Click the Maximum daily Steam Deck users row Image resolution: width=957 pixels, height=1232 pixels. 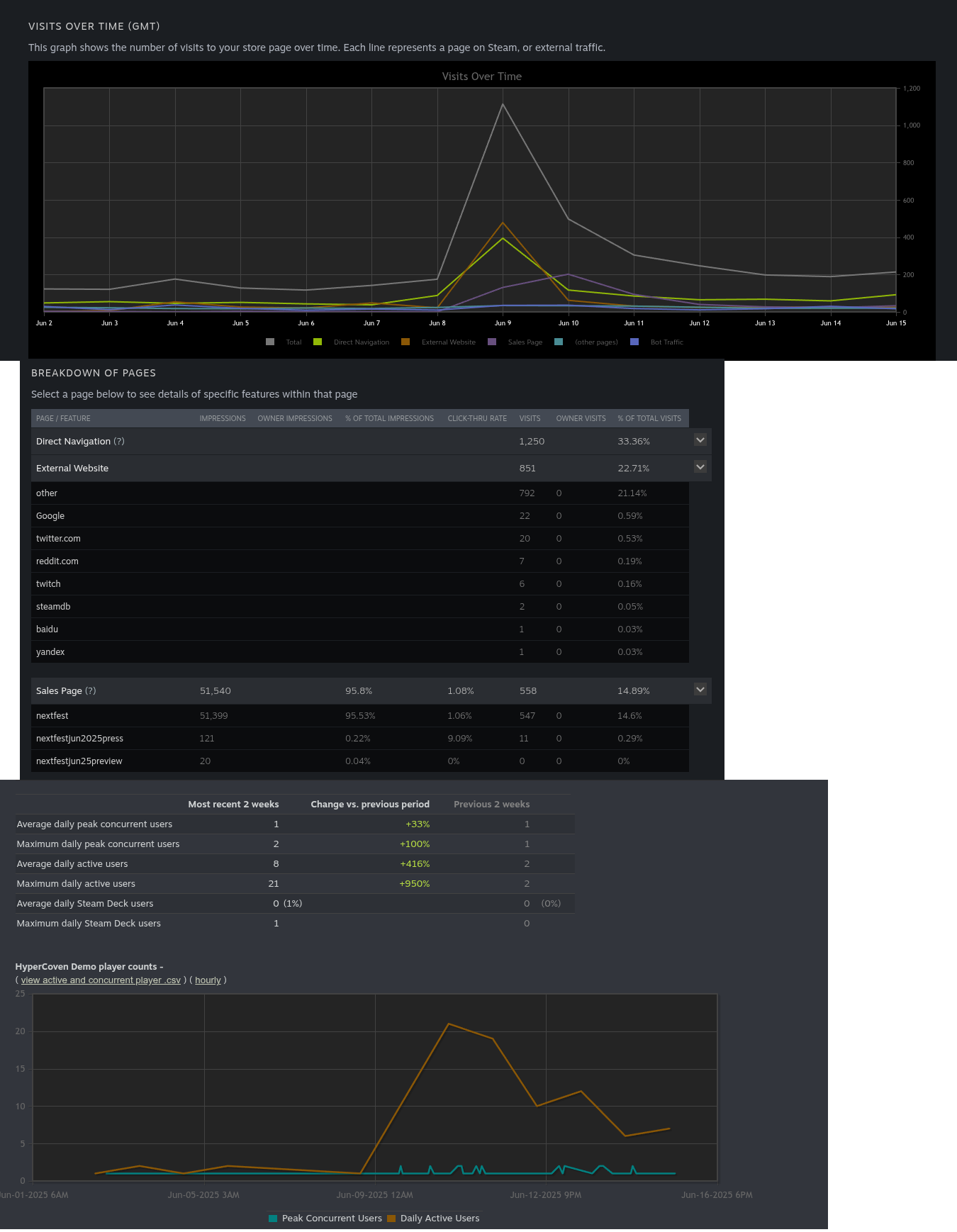[294, 923]
